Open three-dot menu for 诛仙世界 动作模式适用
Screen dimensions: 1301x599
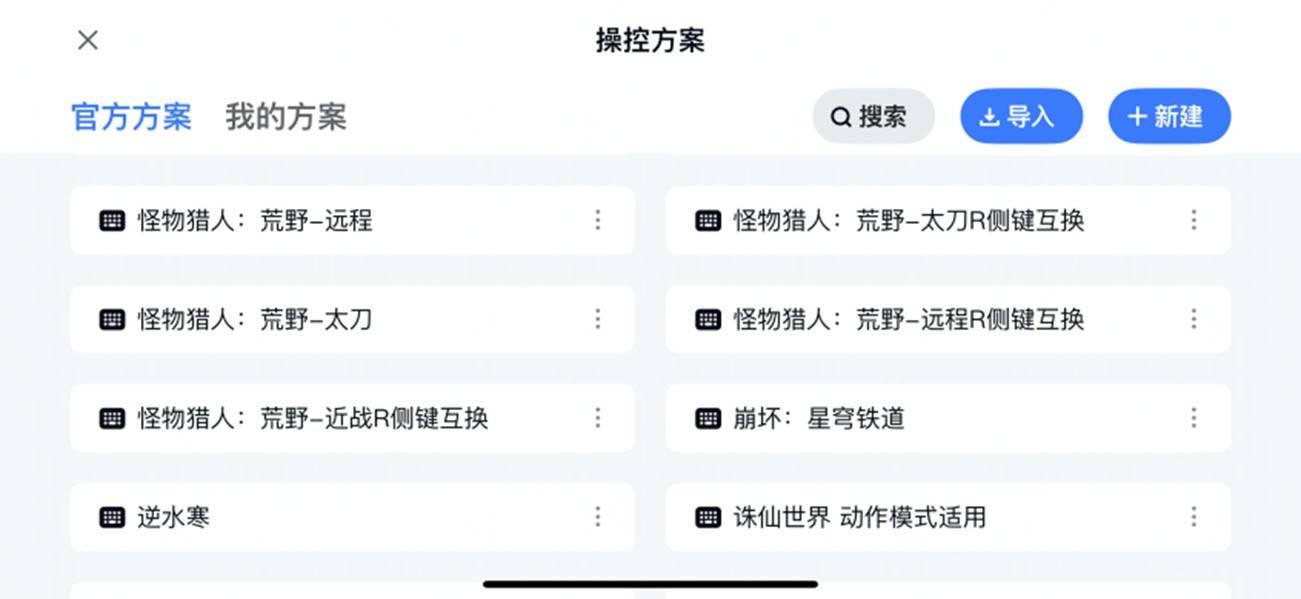[1194, 517]
